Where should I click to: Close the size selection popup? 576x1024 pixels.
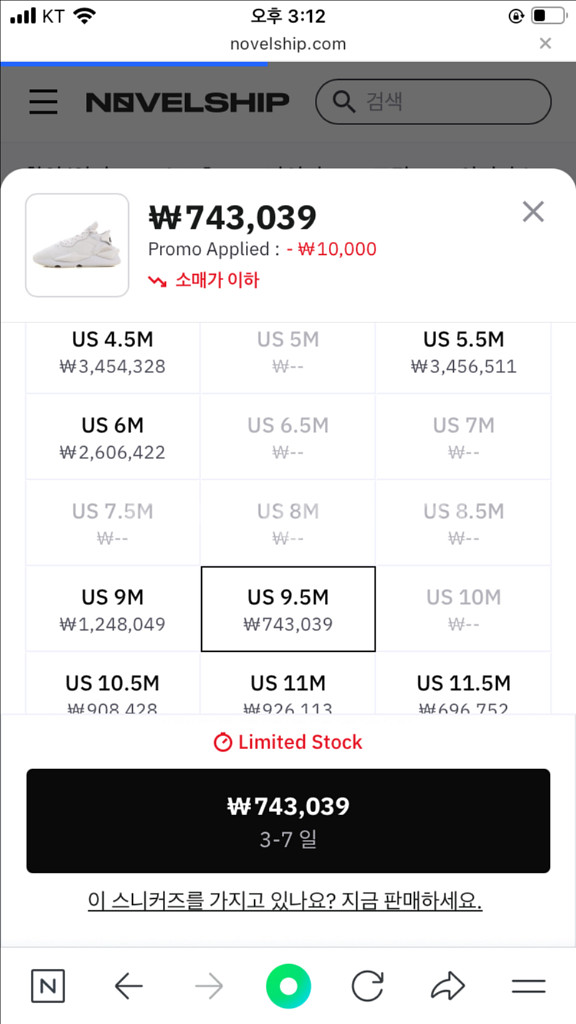pos(533,211)
